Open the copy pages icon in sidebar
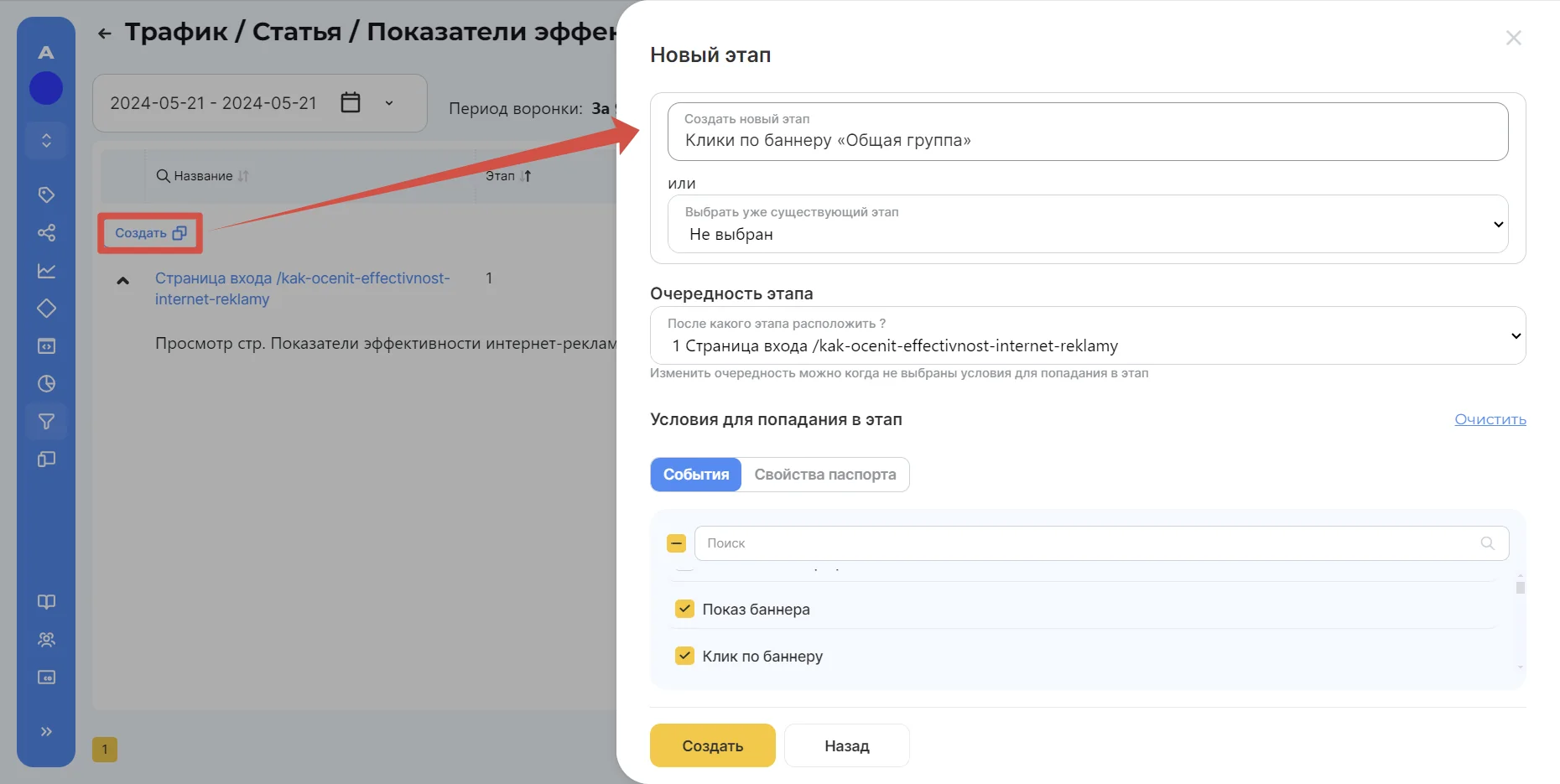1560x784 pixels. pos(46,459)
